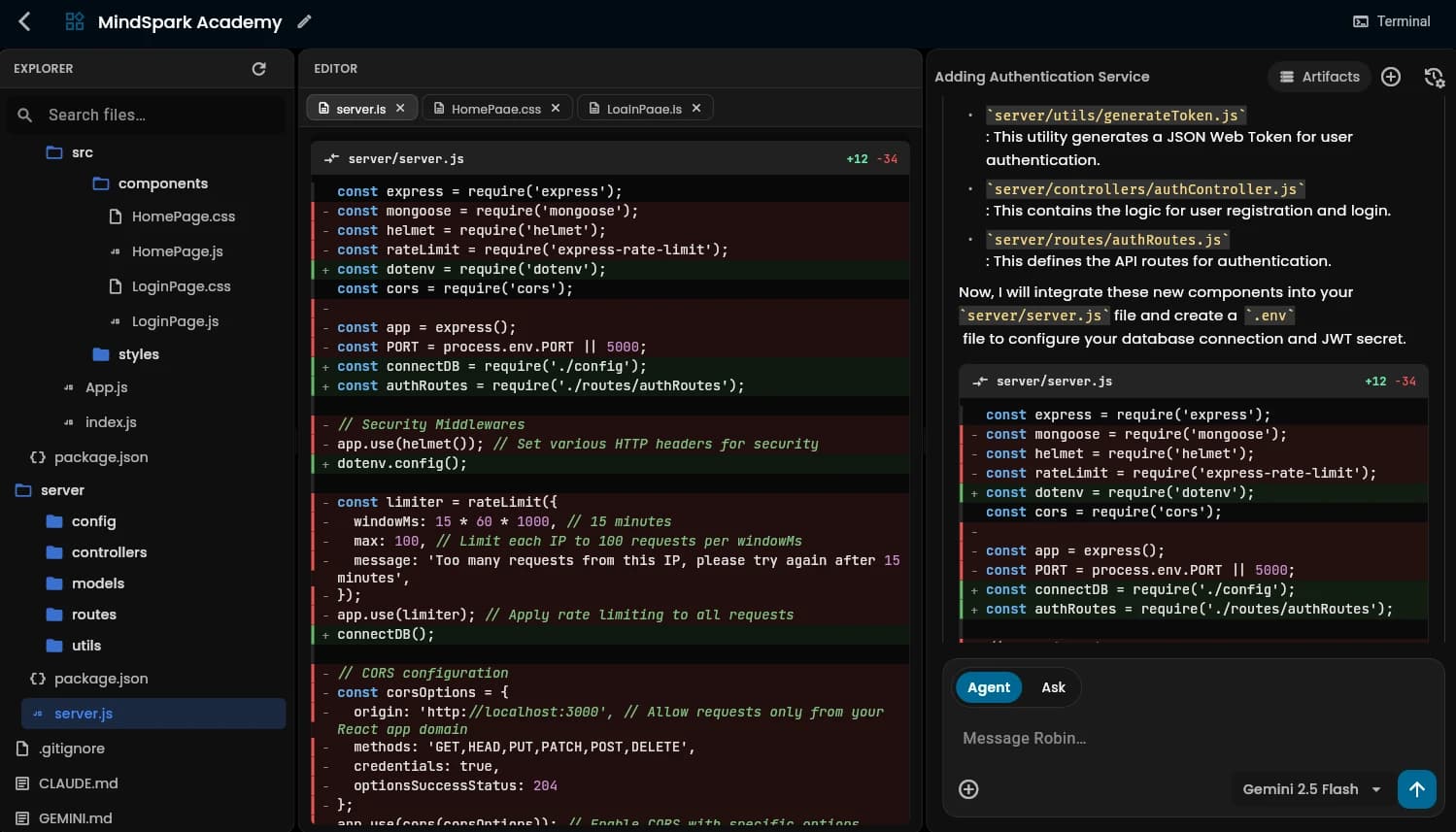Attach a file using the plus icon
This screenshot has width=1456, height=832.
[x=968, y=789]
